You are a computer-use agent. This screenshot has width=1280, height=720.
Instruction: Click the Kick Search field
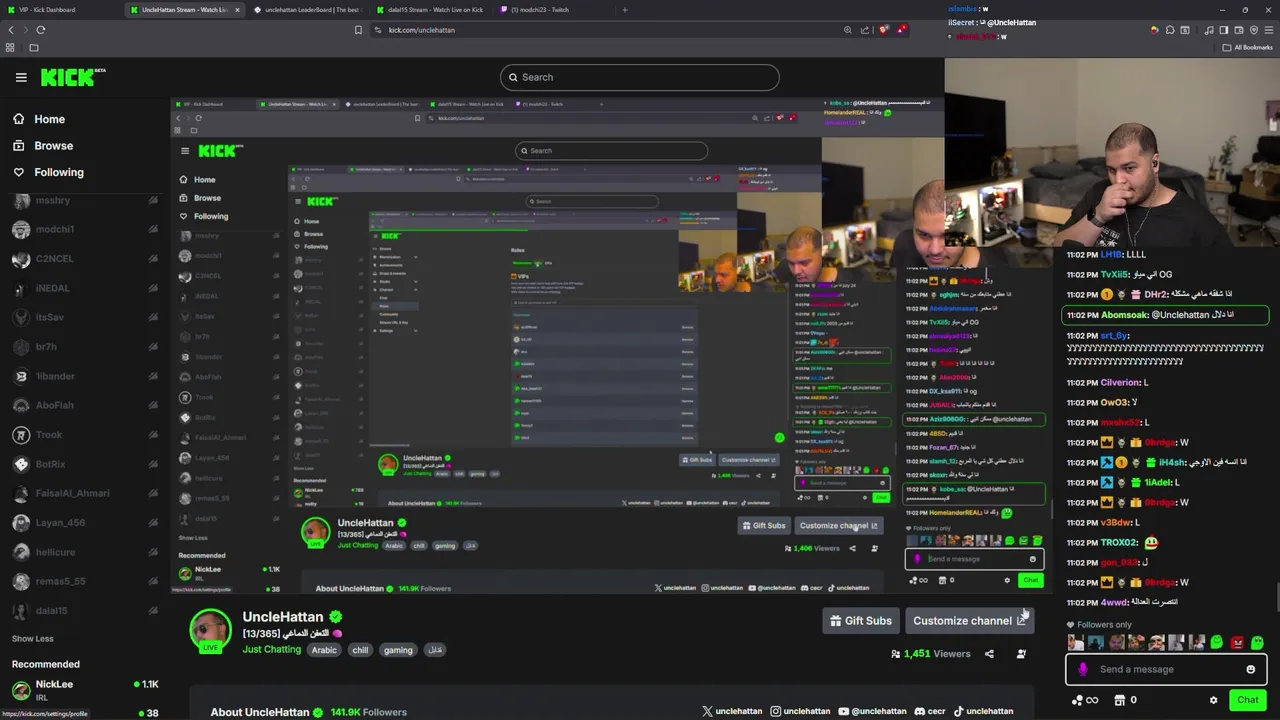click(x=640, y=77)
